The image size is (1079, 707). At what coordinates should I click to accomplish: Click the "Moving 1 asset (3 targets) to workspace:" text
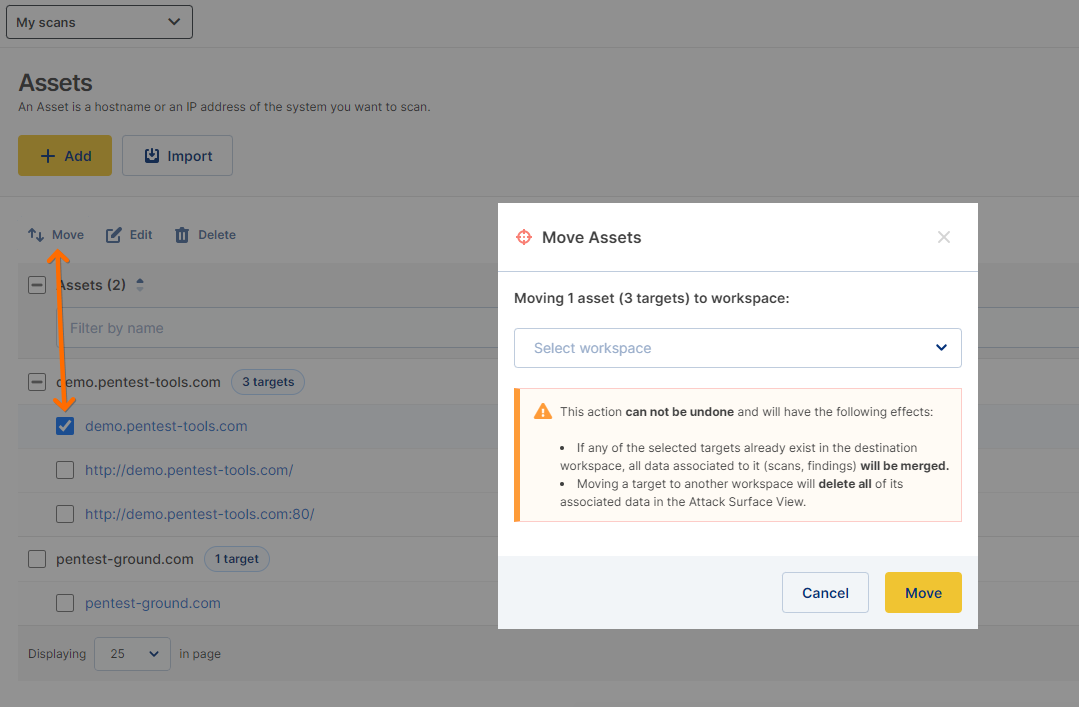652,298
